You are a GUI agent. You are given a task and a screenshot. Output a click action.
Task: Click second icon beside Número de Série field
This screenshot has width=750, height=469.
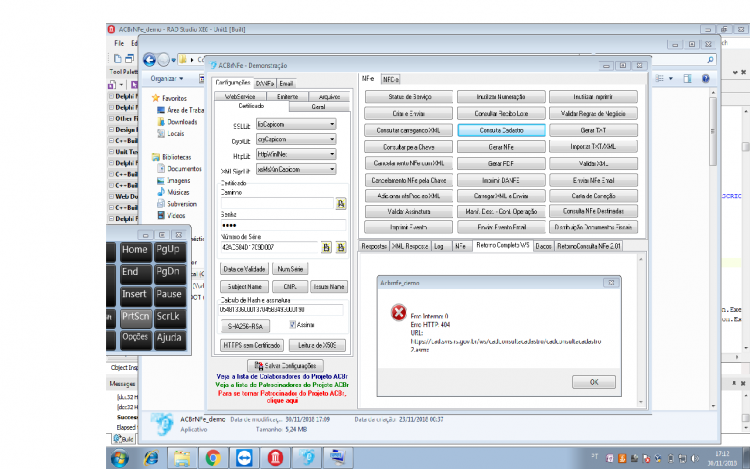coord(341,247)
